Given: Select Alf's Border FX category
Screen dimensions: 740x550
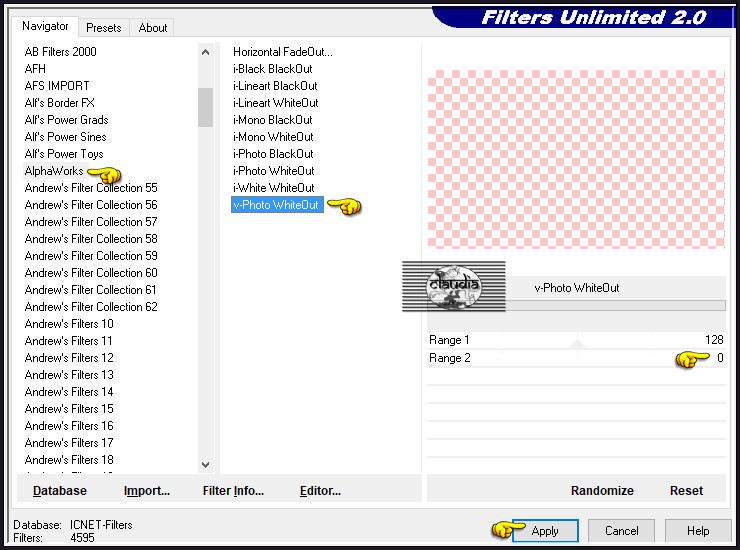Looking at the screenshot, I should point(59,103).
